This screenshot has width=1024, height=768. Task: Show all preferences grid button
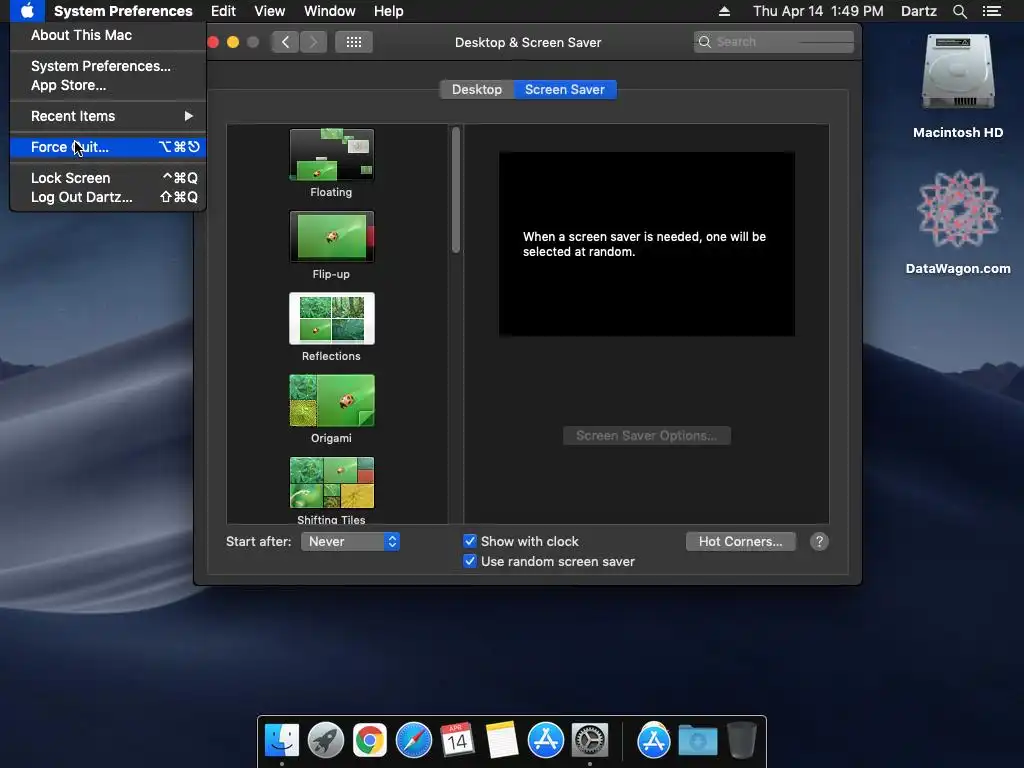point(354,42)
